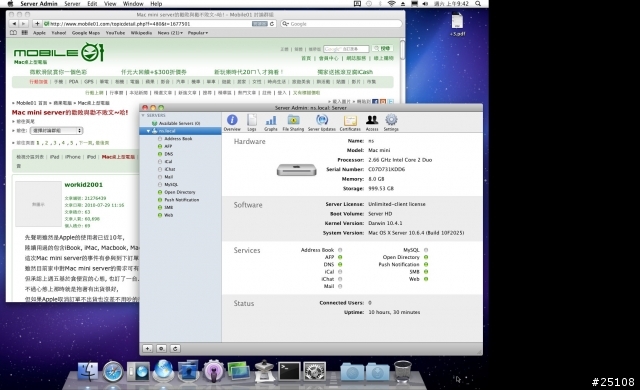Click the Google search field in Safari
Screen dimensions: 640x390
(x=341, y=24)
